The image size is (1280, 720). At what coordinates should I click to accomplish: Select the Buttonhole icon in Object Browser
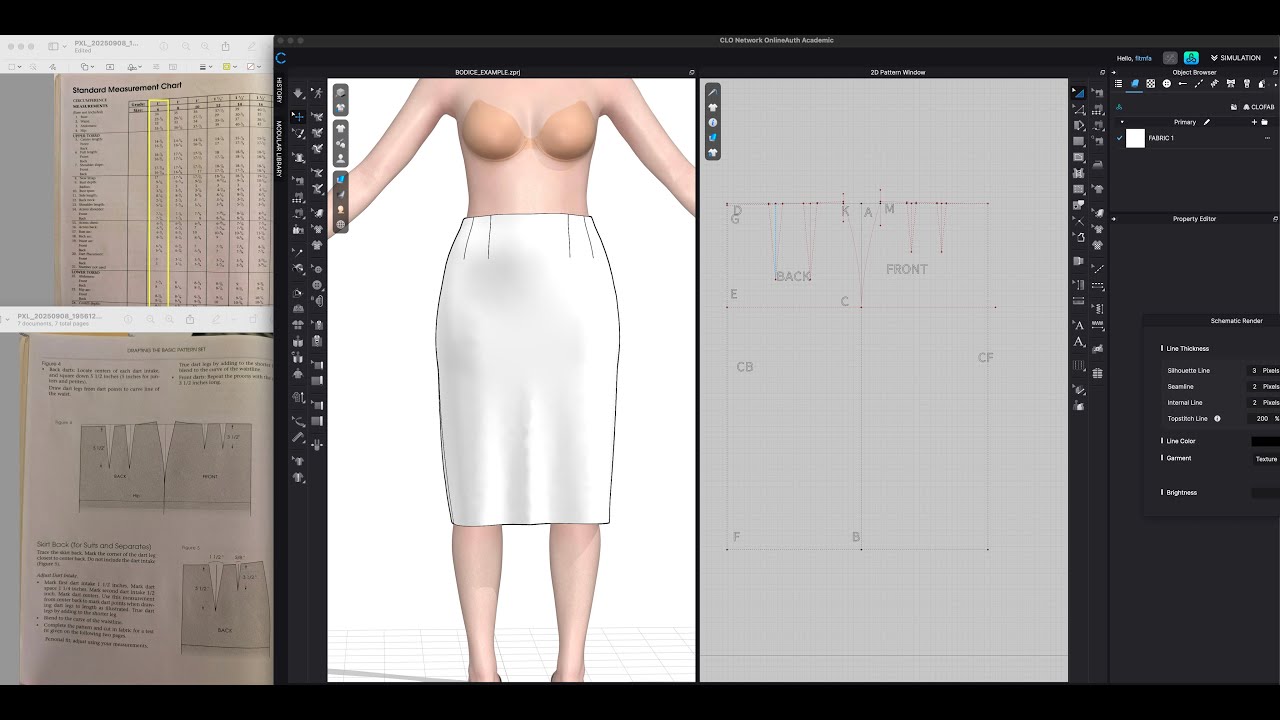[1183, 84]
